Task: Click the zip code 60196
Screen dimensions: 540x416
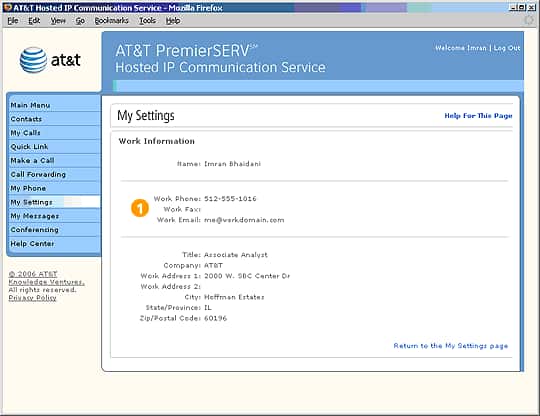Action: click(x=216, y=318)
